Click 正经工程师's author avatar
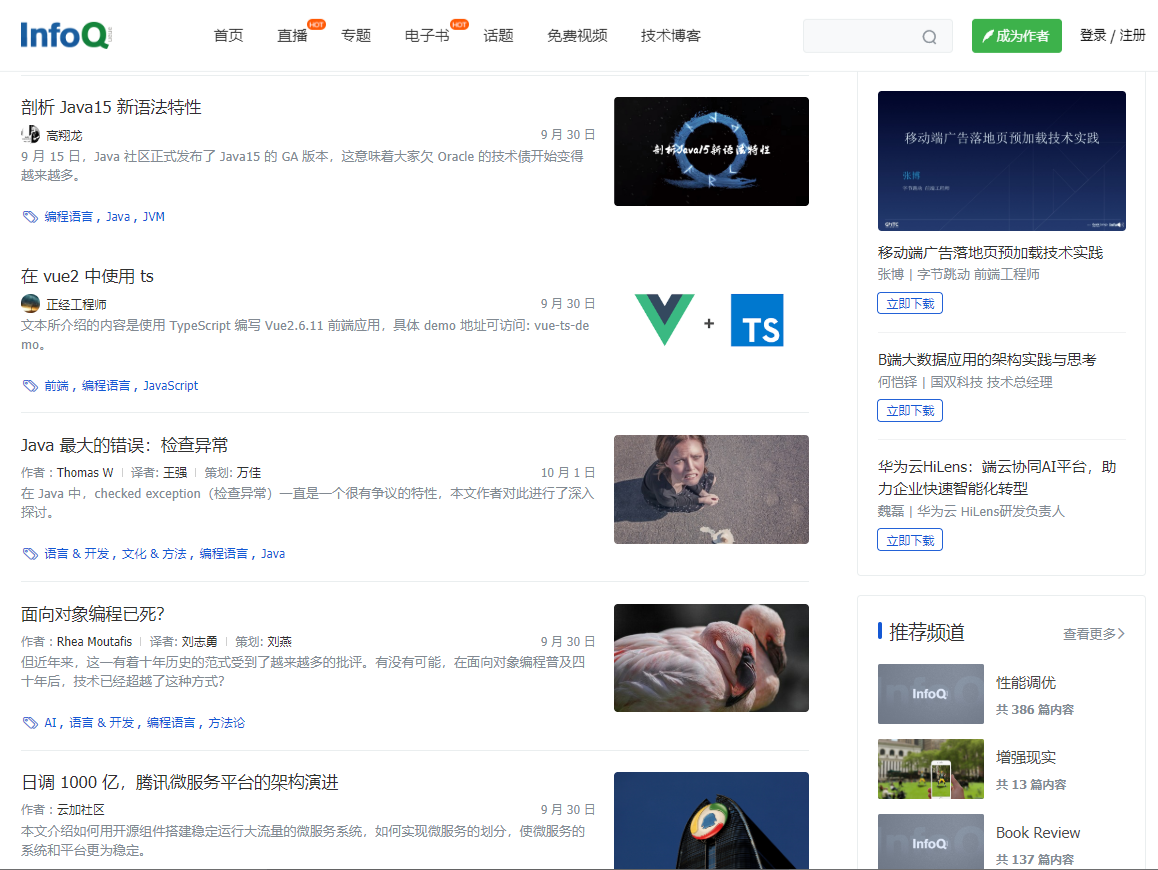Image resolution: width=1158 pixels, height=870 pixels. [30, 304]
